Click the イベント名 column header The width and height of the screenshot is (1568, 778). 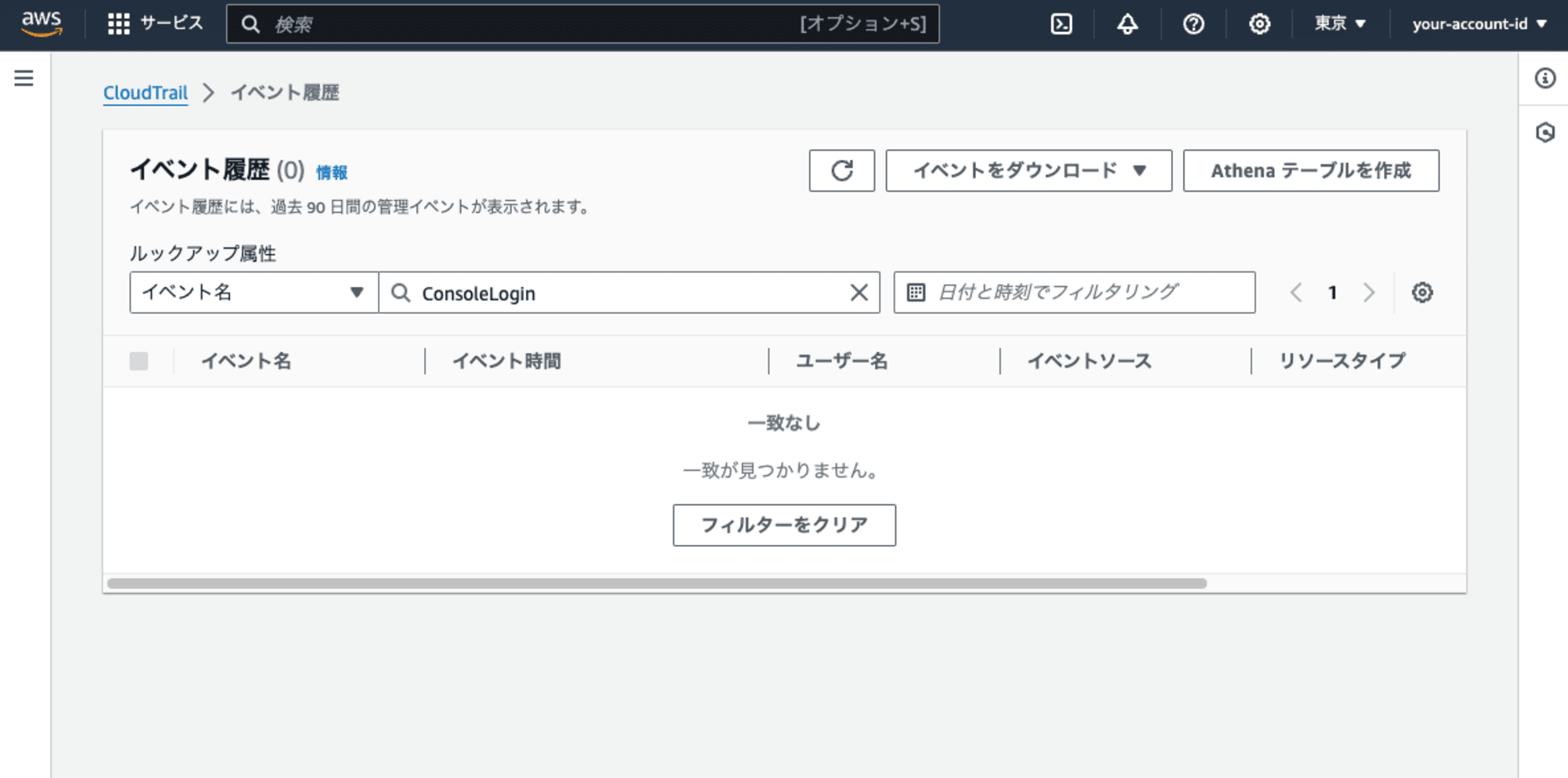246,361
